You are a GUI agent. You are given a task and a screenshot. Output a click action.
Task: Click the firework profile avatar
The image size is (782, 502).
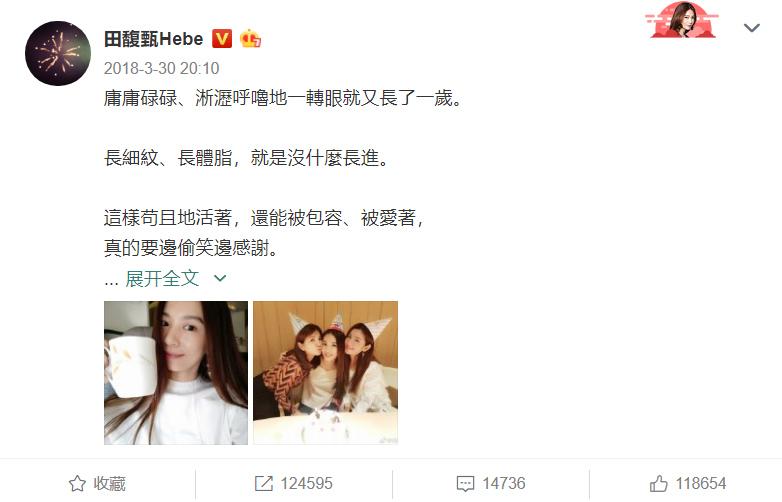(58, 53)
